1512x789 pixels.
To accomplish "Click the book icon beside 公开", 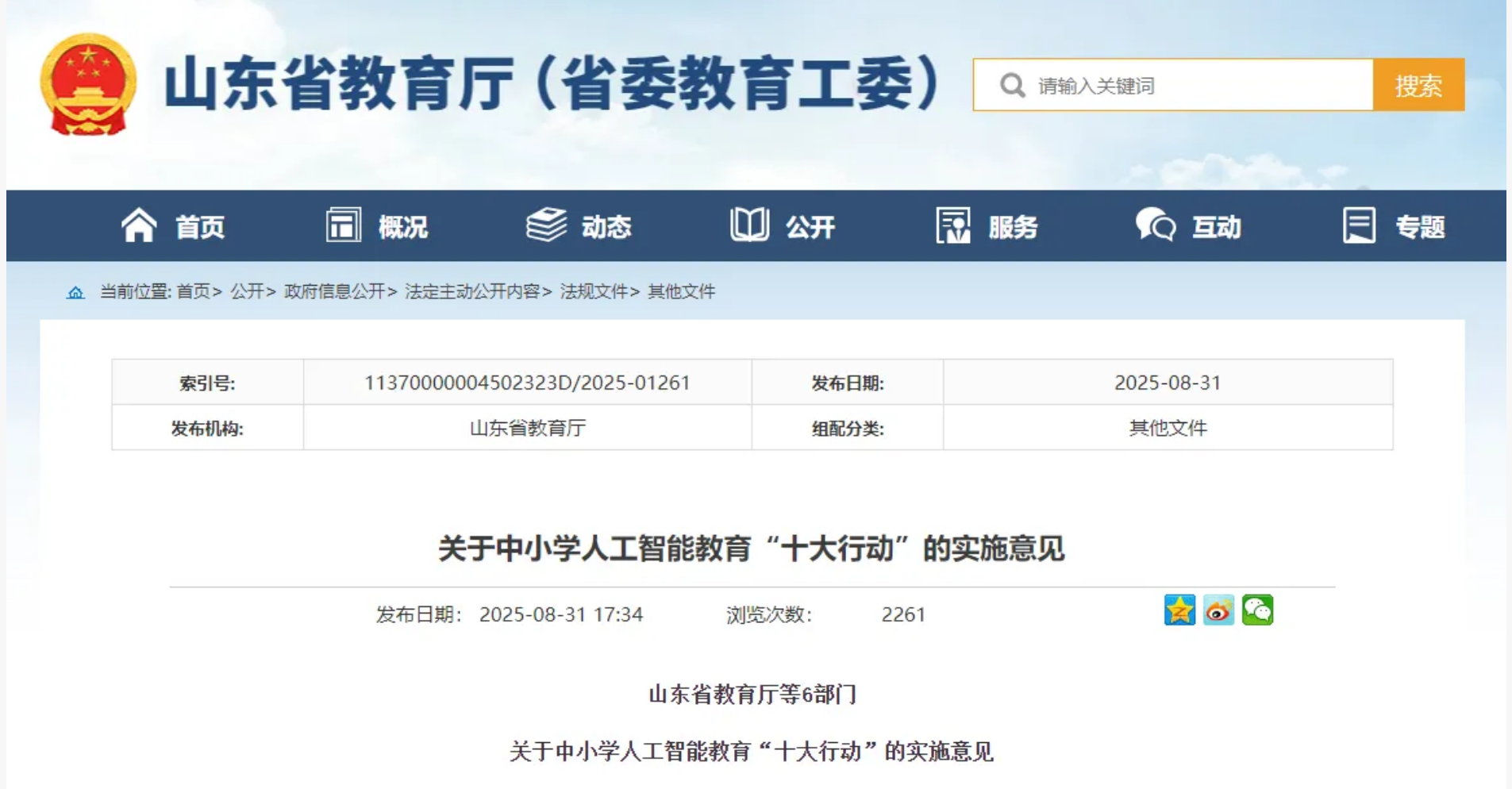I will coord(749,225).
